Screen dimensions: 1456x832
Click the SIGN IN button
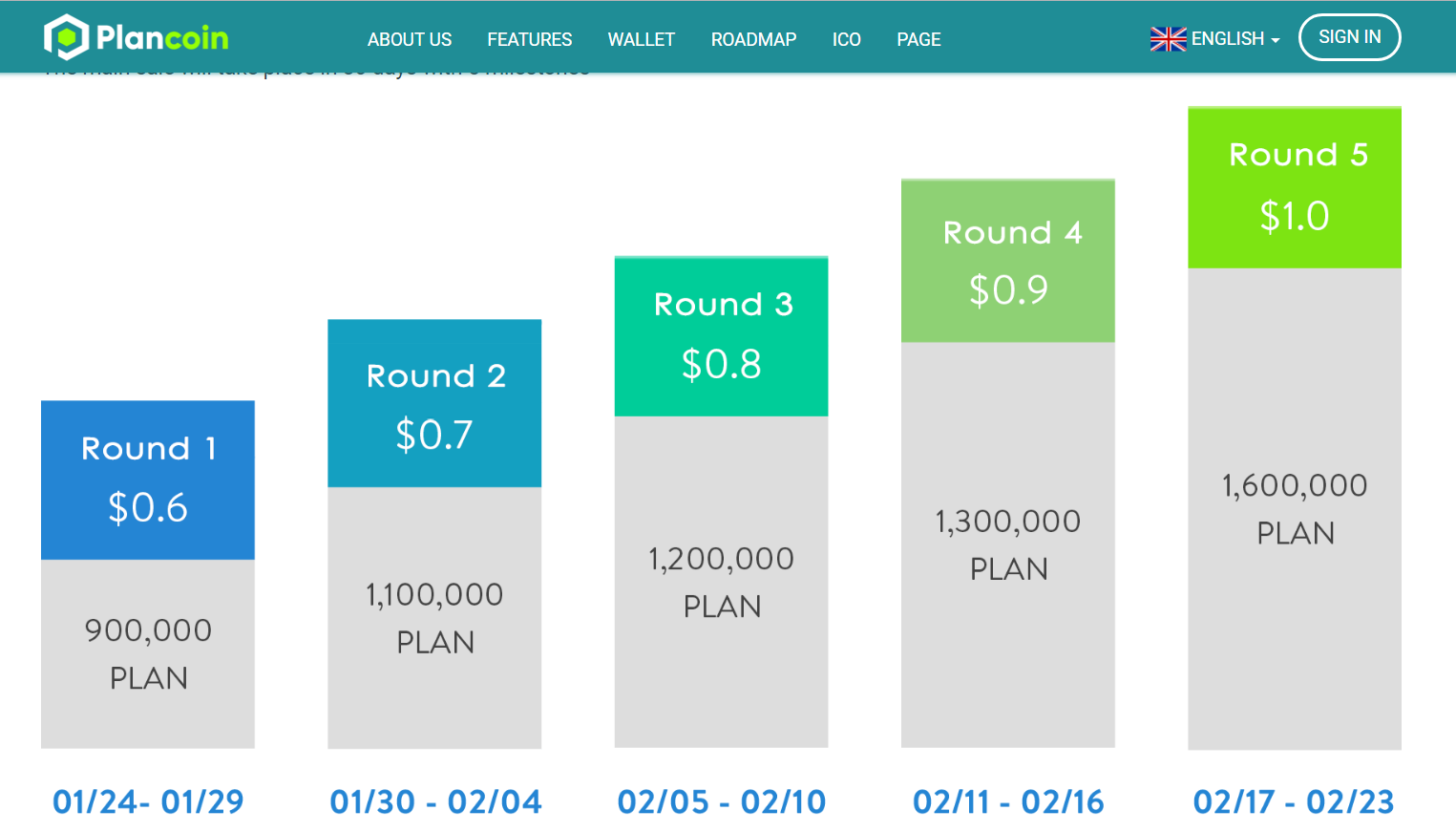click(1349, 37)
